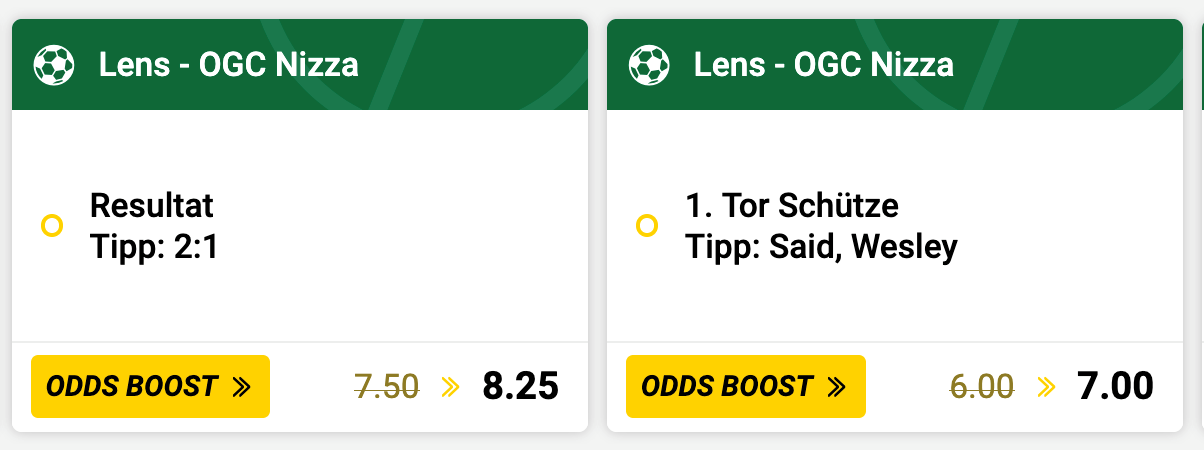The width and height of the screenshot is (1204, 450).
Task: Pick the boosted odds 8.25
Action: click(x=520, y=386)
